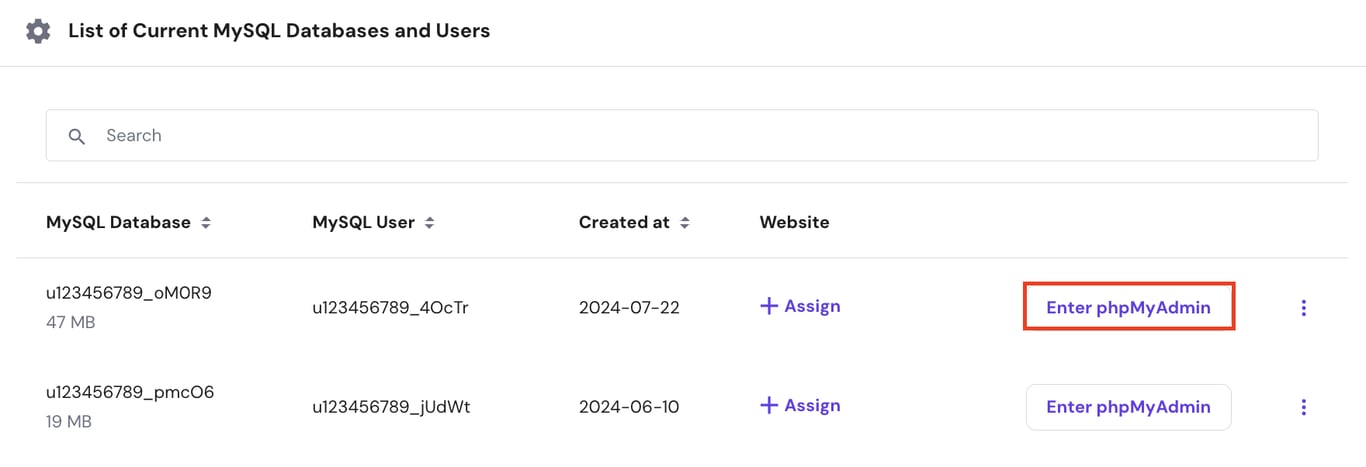Click plus icon in second Assign link
The height and width of the screenshot is (467, 1366).
(769, 406)
